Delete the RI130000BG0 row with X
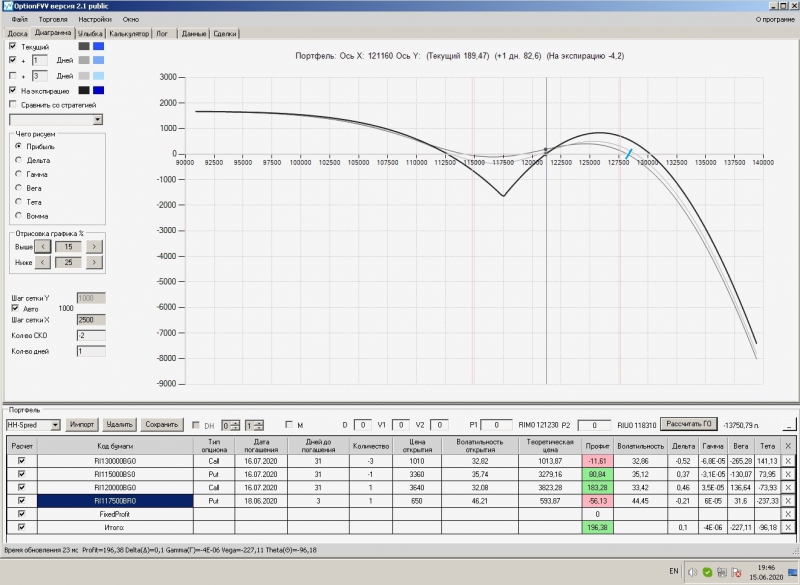The image size is (800, 585). (x=788, y=461)
